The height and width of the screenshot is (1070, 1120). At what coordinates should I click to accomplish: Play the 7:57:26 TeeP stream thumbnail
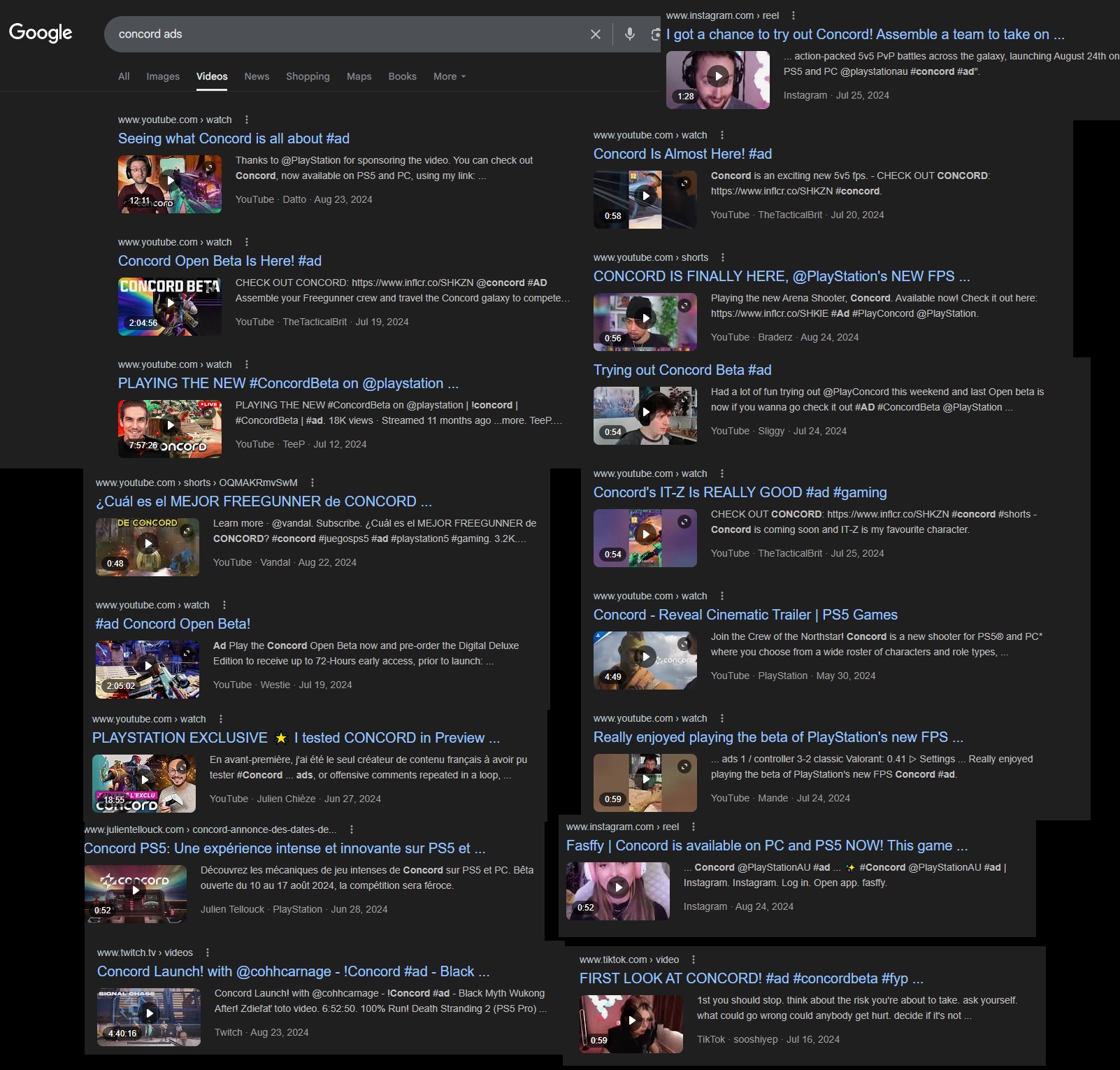170,429
